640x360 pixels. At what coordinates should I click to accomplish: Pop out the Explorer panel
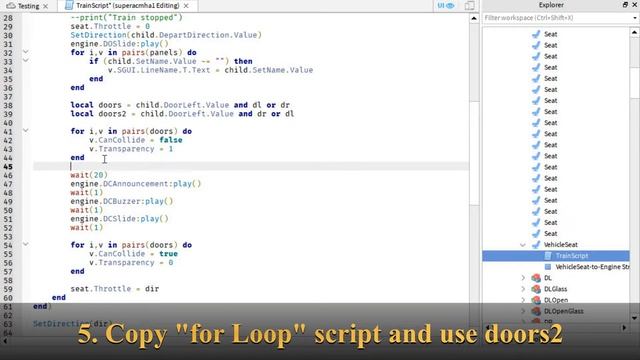625,4
